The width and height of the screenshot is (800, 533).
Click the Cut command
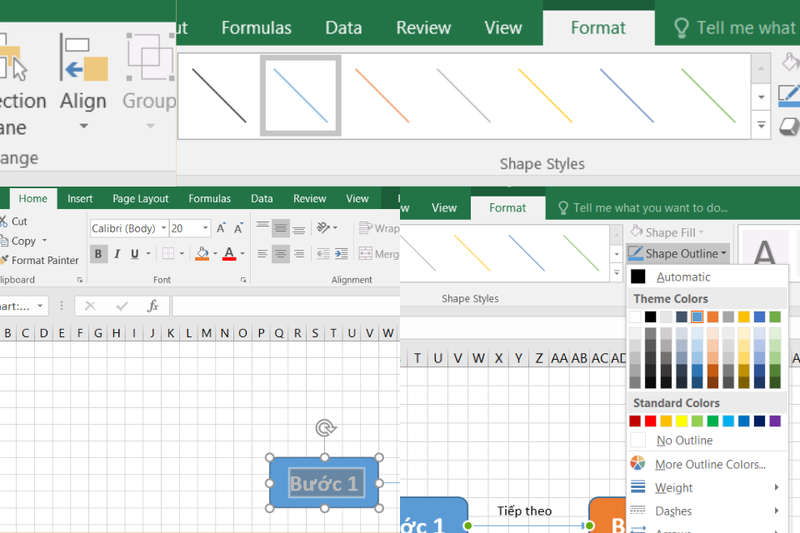coord(19,221)
